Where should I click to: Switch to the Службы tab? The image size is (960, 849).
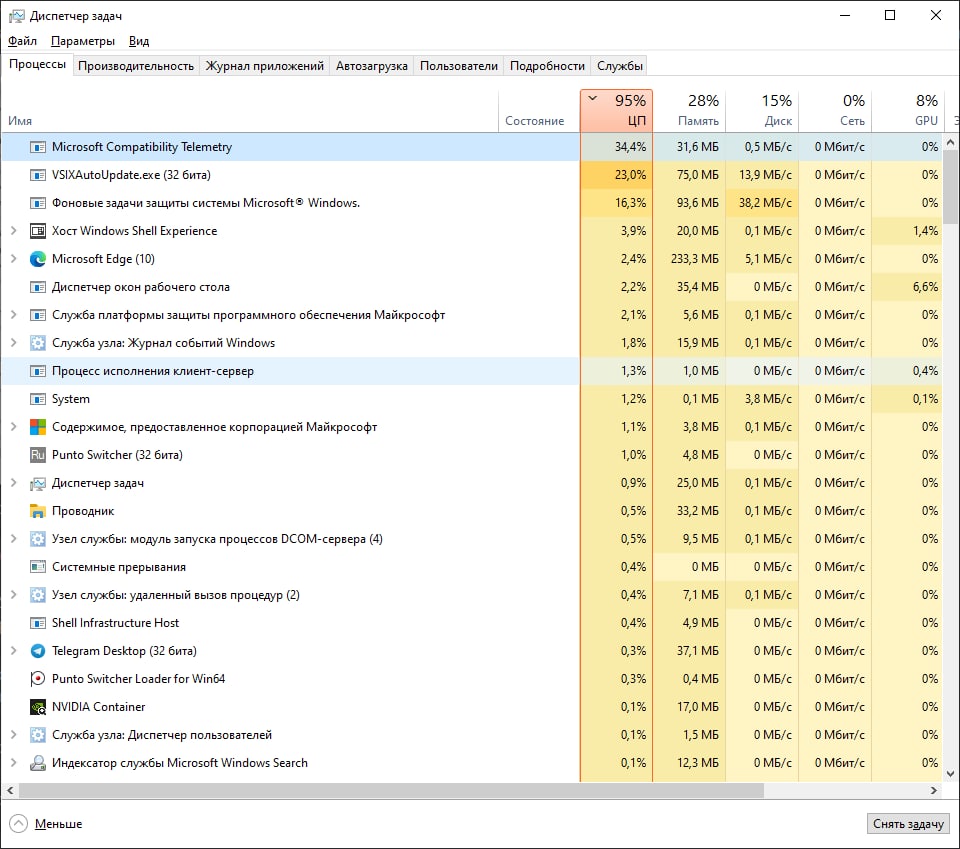[x=620, y=66]
